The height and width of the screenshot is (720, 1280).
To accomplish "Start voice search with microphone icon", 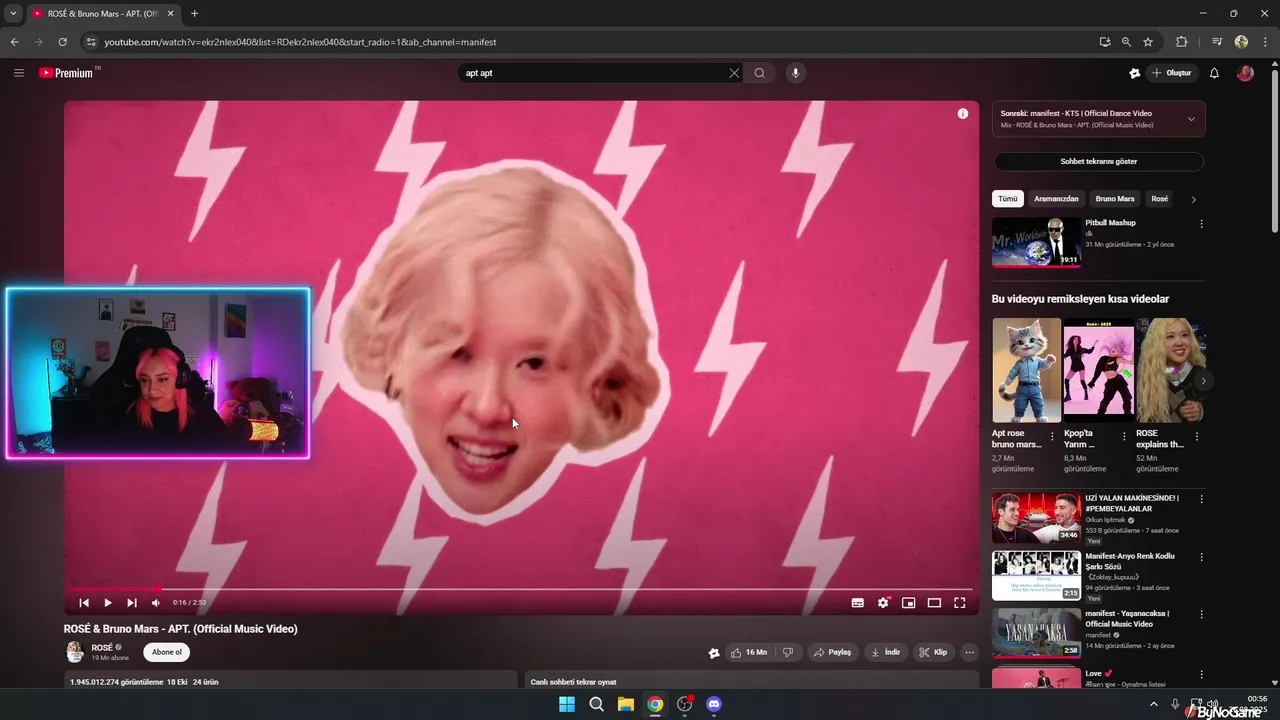I will [796, 73].
